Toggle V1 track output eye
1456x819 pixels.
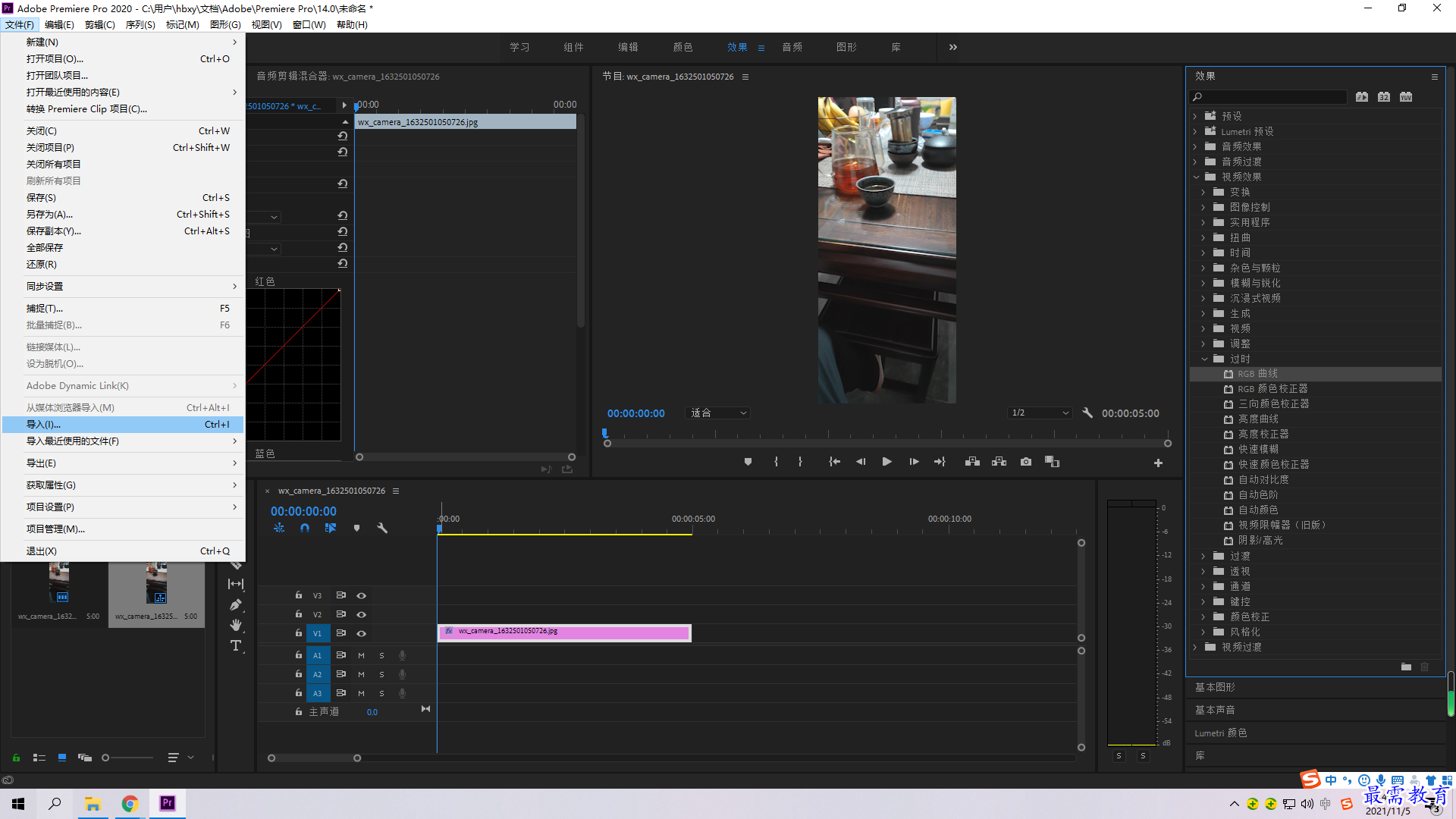(x=361, y=633)
